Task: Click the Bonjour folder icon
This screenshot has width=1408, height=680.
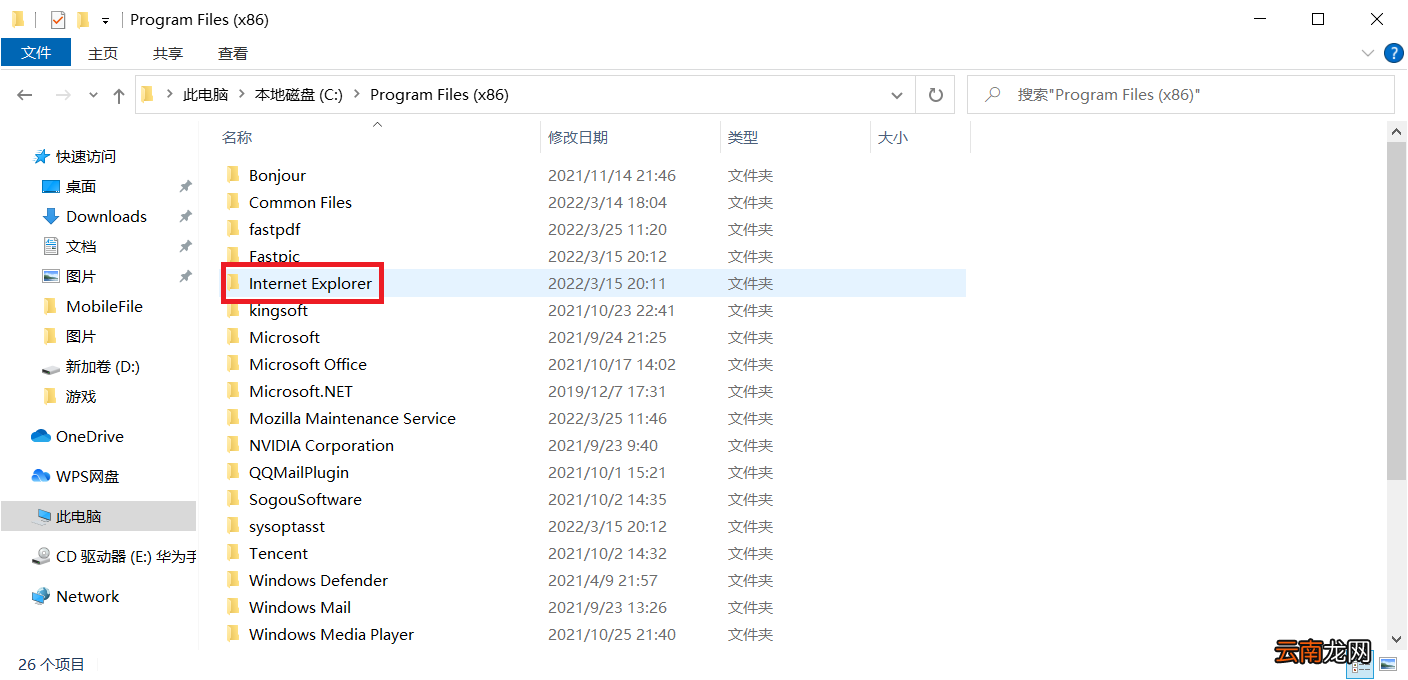Action: 233,175
